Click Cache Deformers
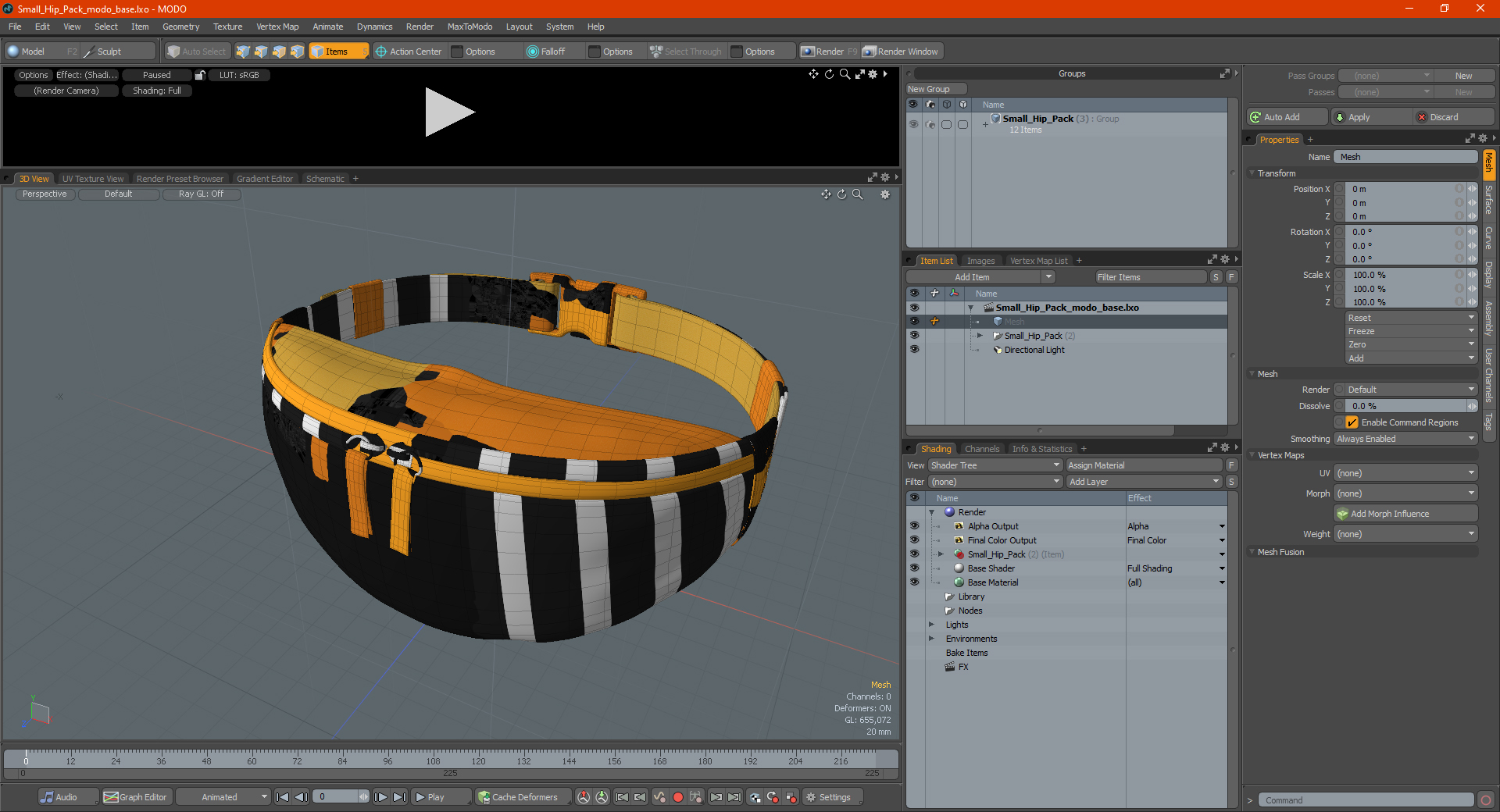 [x=523, y=797]
